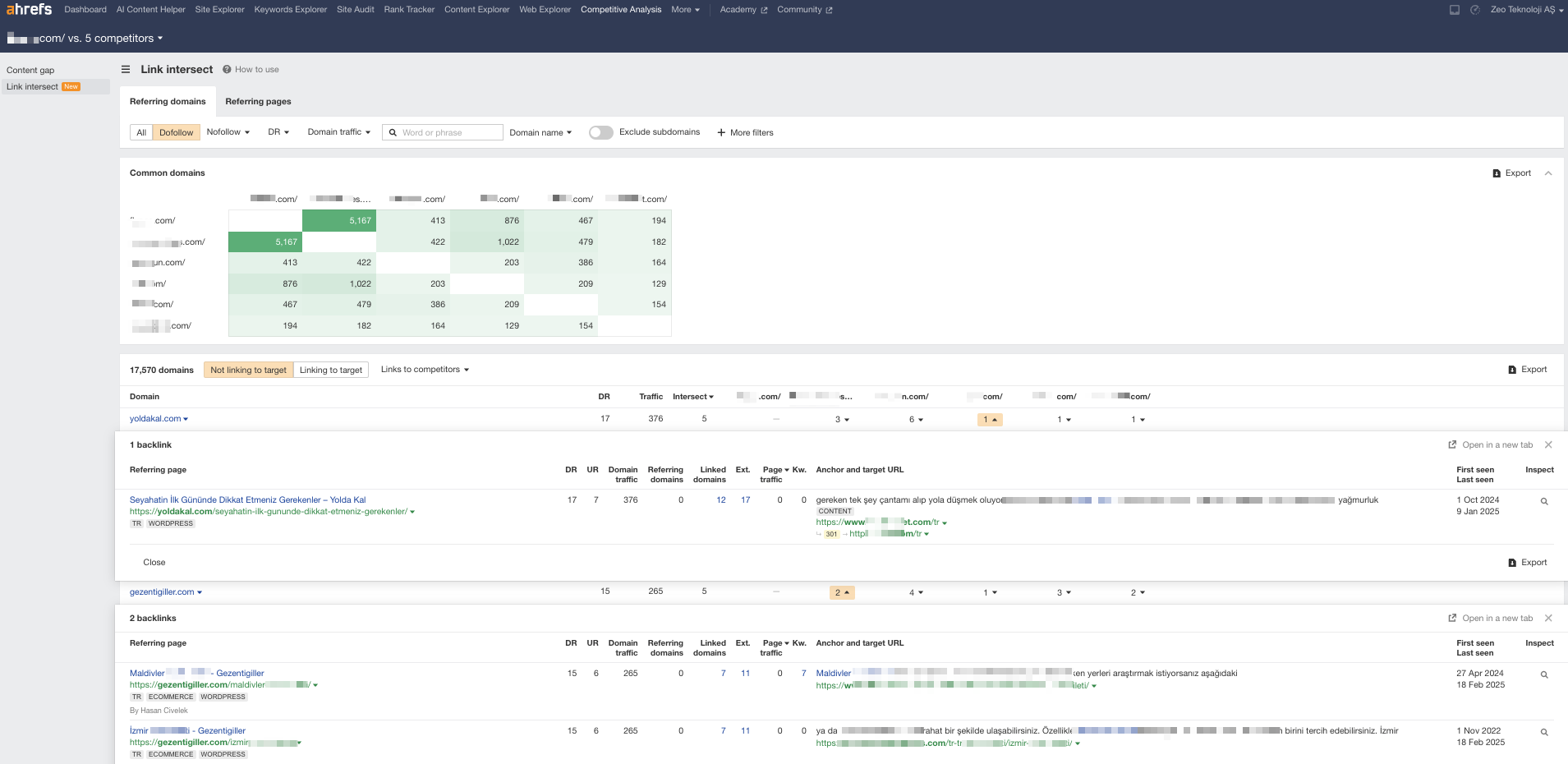Collapse the Common domains section chevron
This screenshot has width=1568, height=764.
coord(1548,173)
